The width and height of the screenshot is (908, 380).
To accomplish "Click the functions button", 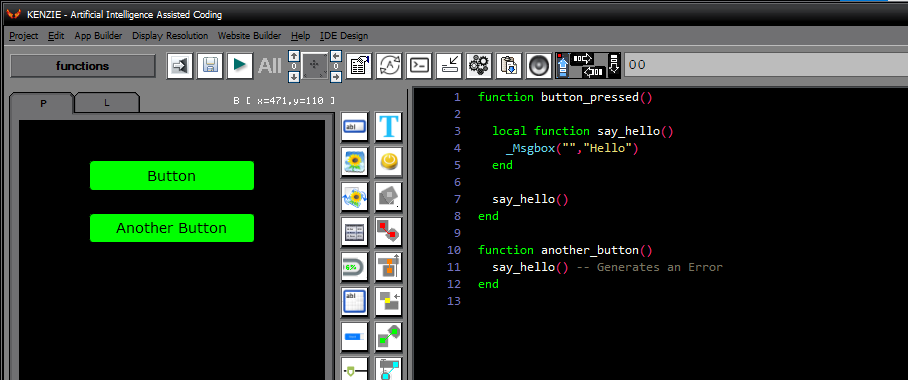I will click(x=83, y=66).
